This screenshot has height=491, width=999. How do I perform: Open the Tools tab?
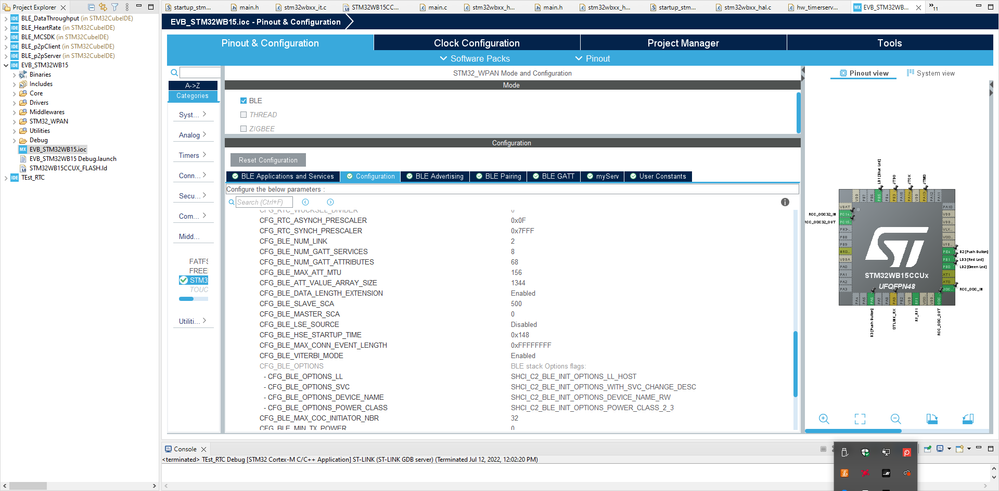pyautogui.click(x=889, y=43)
